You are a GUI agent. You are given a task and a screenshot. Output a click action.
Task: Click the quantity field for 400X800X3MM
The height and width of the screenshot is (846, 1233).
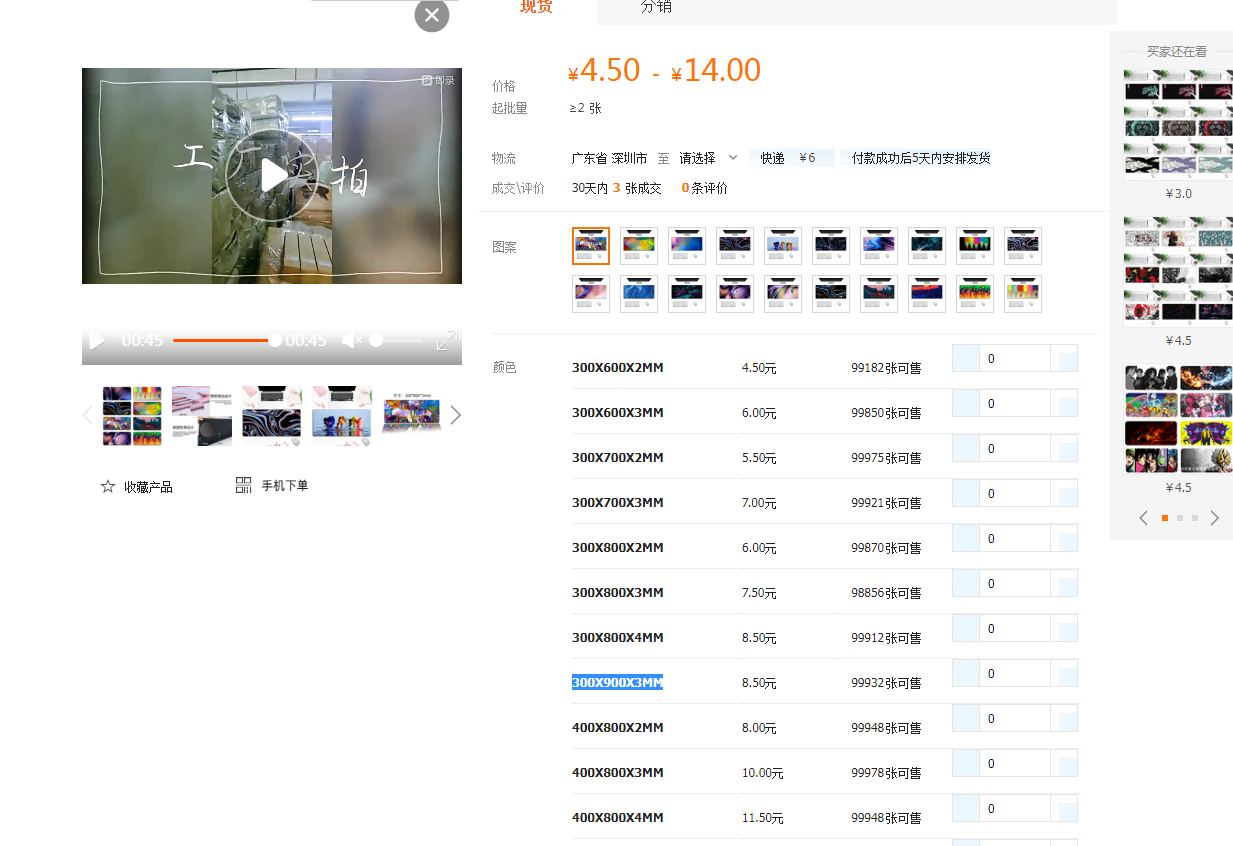click(1014, 764)
